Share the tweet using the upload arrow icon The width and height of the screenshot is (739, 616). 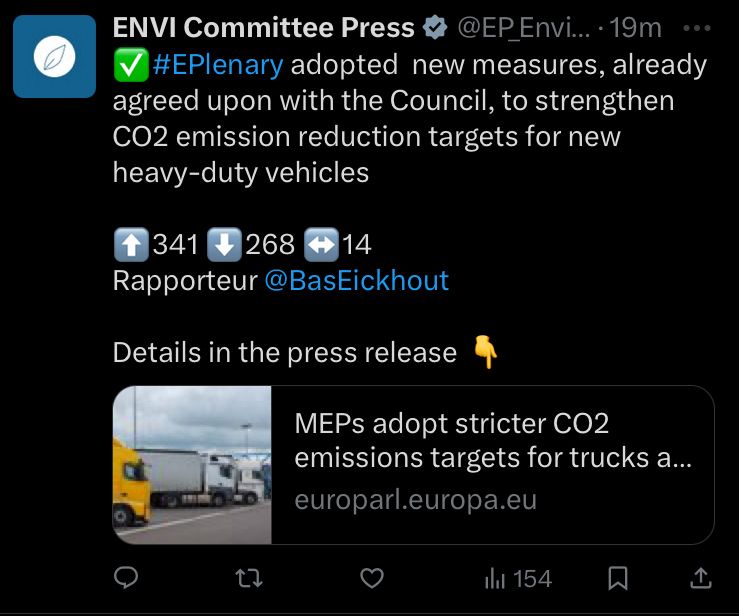(x=702, y=578)
